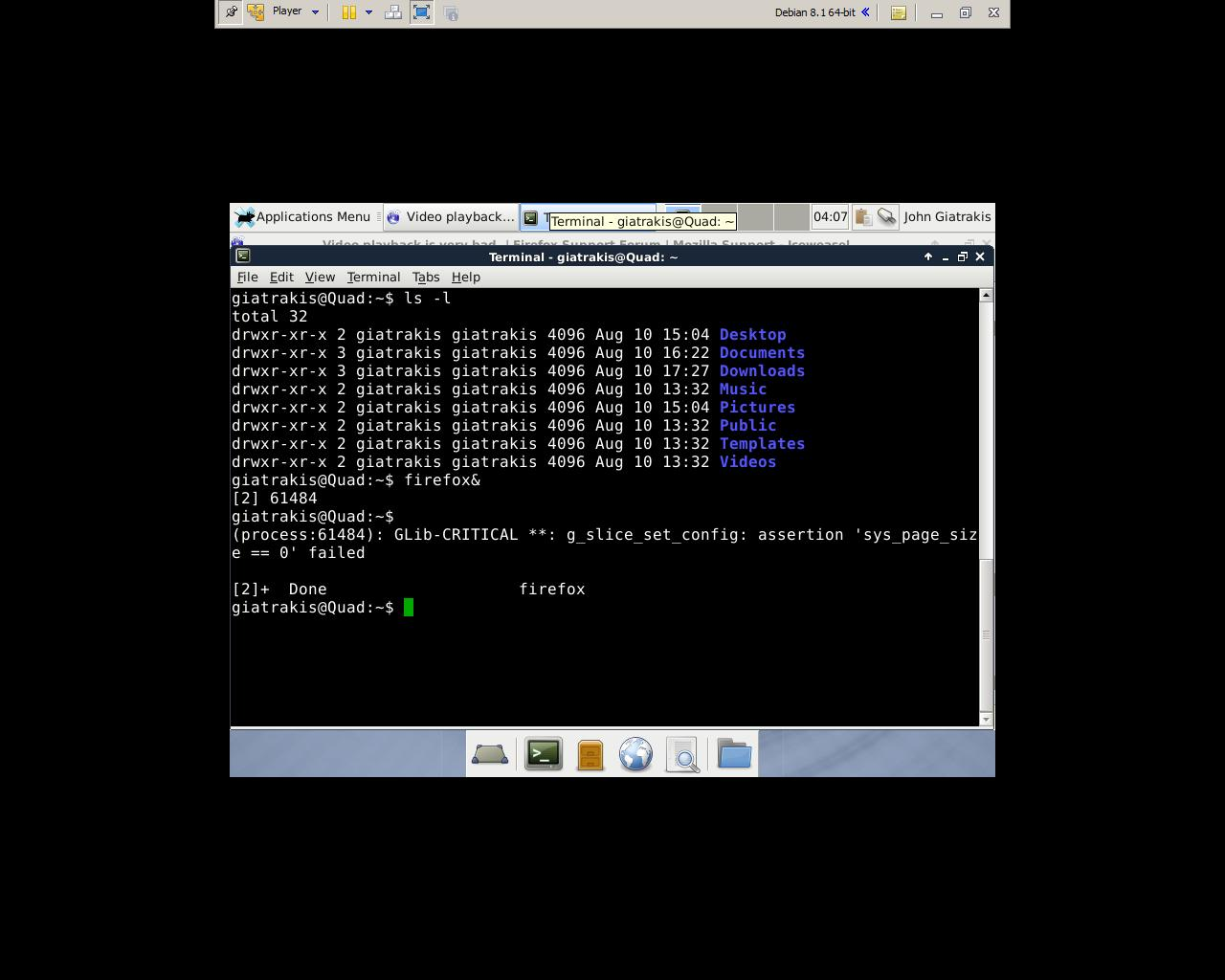The height and width of the screenshot is (980, 1225).
Task: Click the Desktop directory name in terminal output
Action: click(x=752, y=335)
